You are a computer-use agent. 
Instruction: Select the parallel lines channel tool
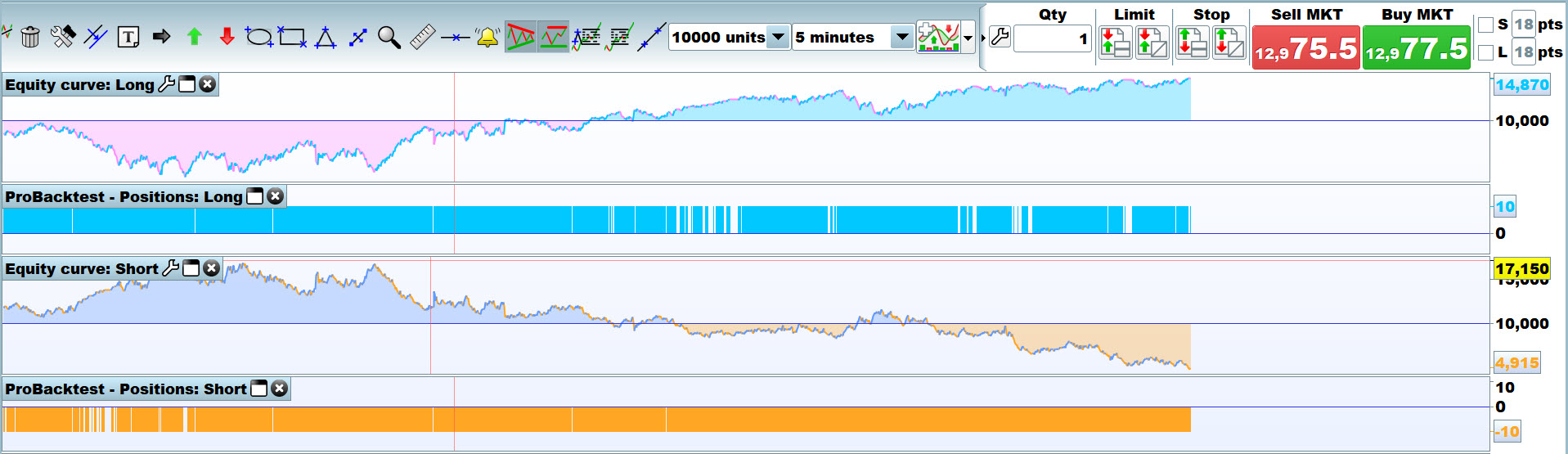(96, 37)
